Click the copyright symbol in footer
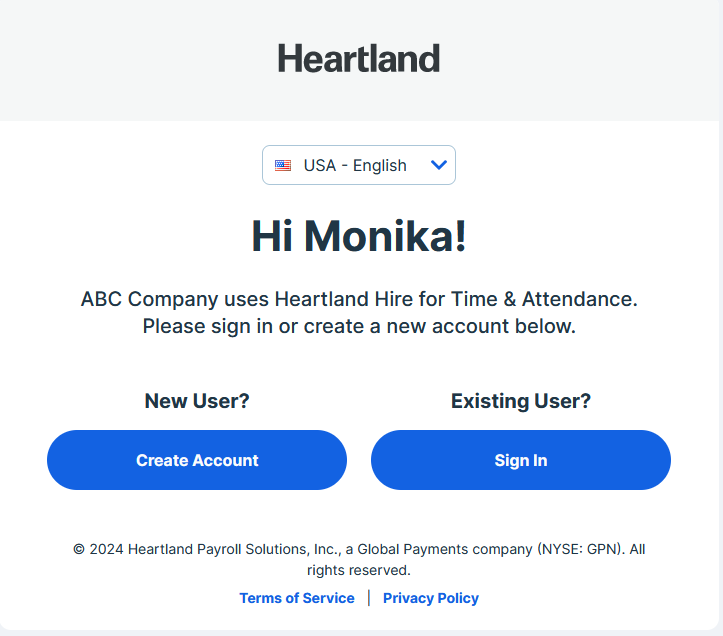Viewport: 723px width, 636px height. 79,549
